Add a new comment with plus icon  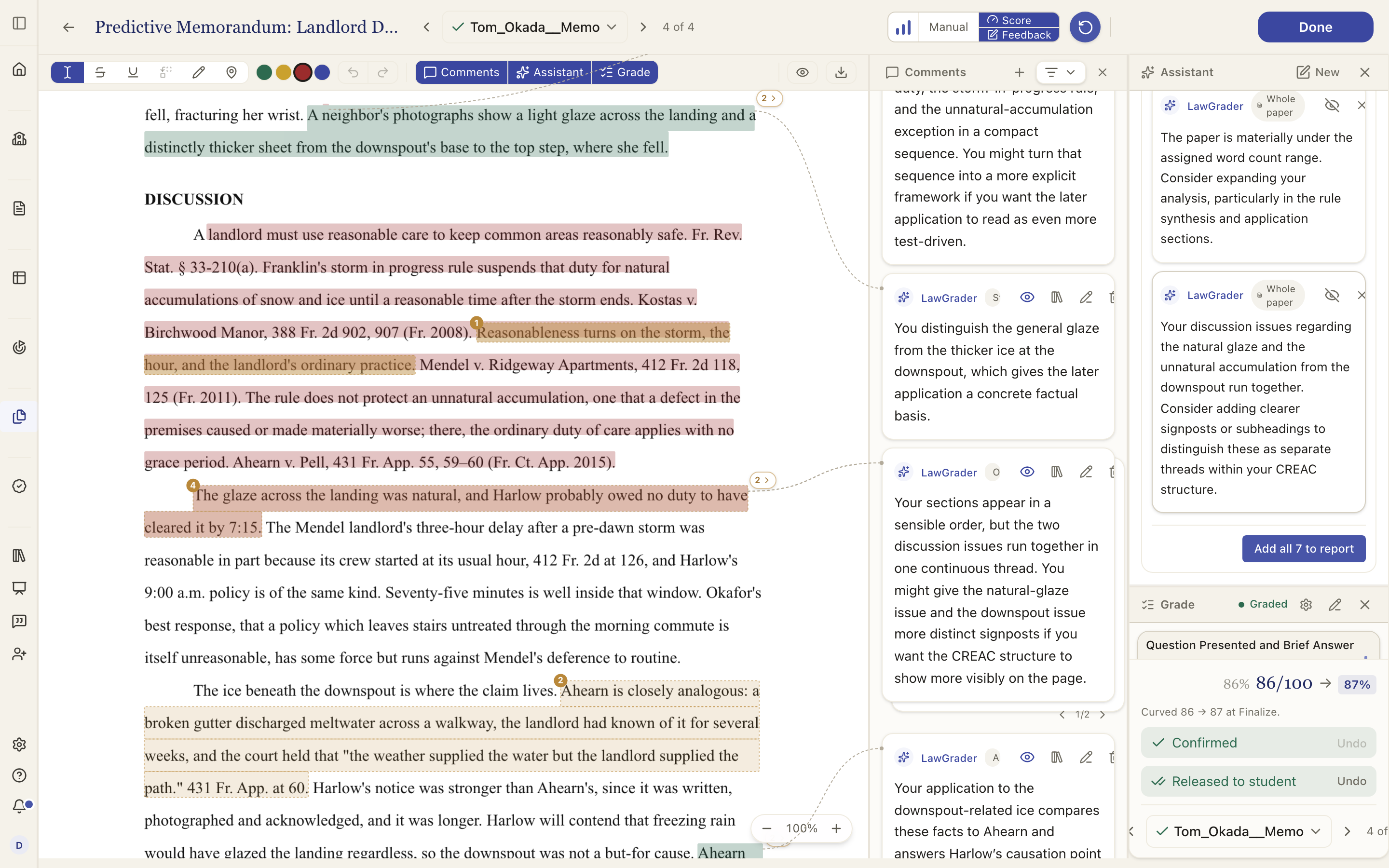pyautogui.click(x=1019, y=72)
